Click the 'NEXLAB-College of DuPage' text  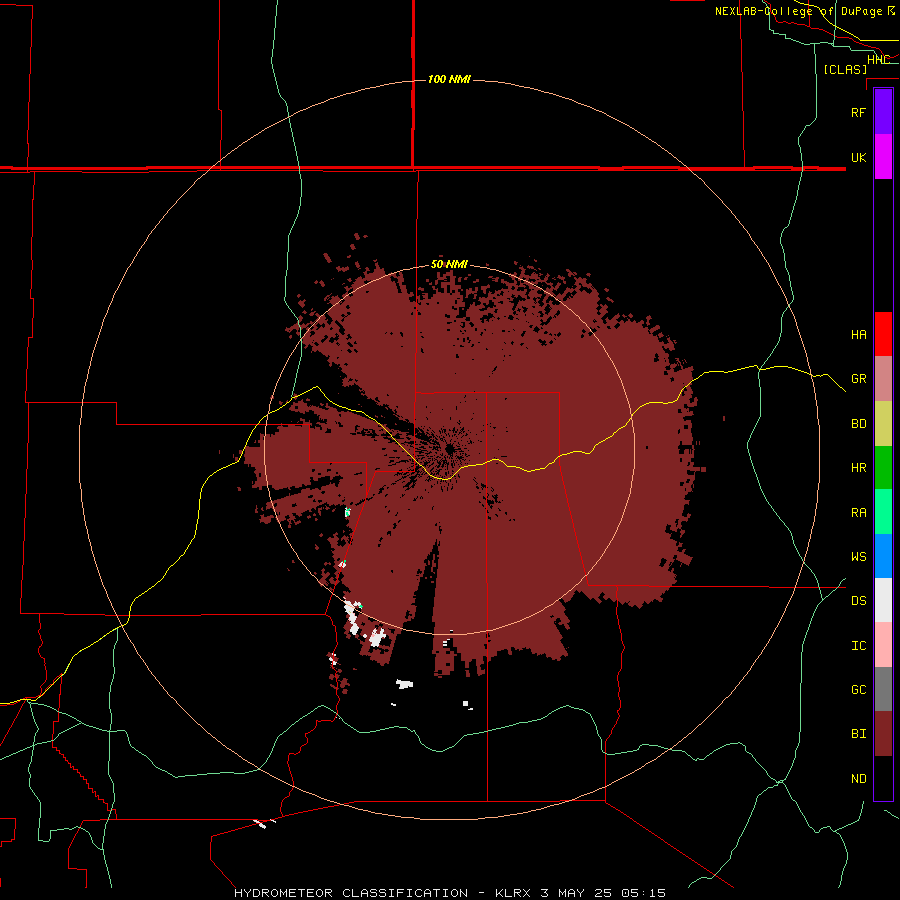[798, 11]
